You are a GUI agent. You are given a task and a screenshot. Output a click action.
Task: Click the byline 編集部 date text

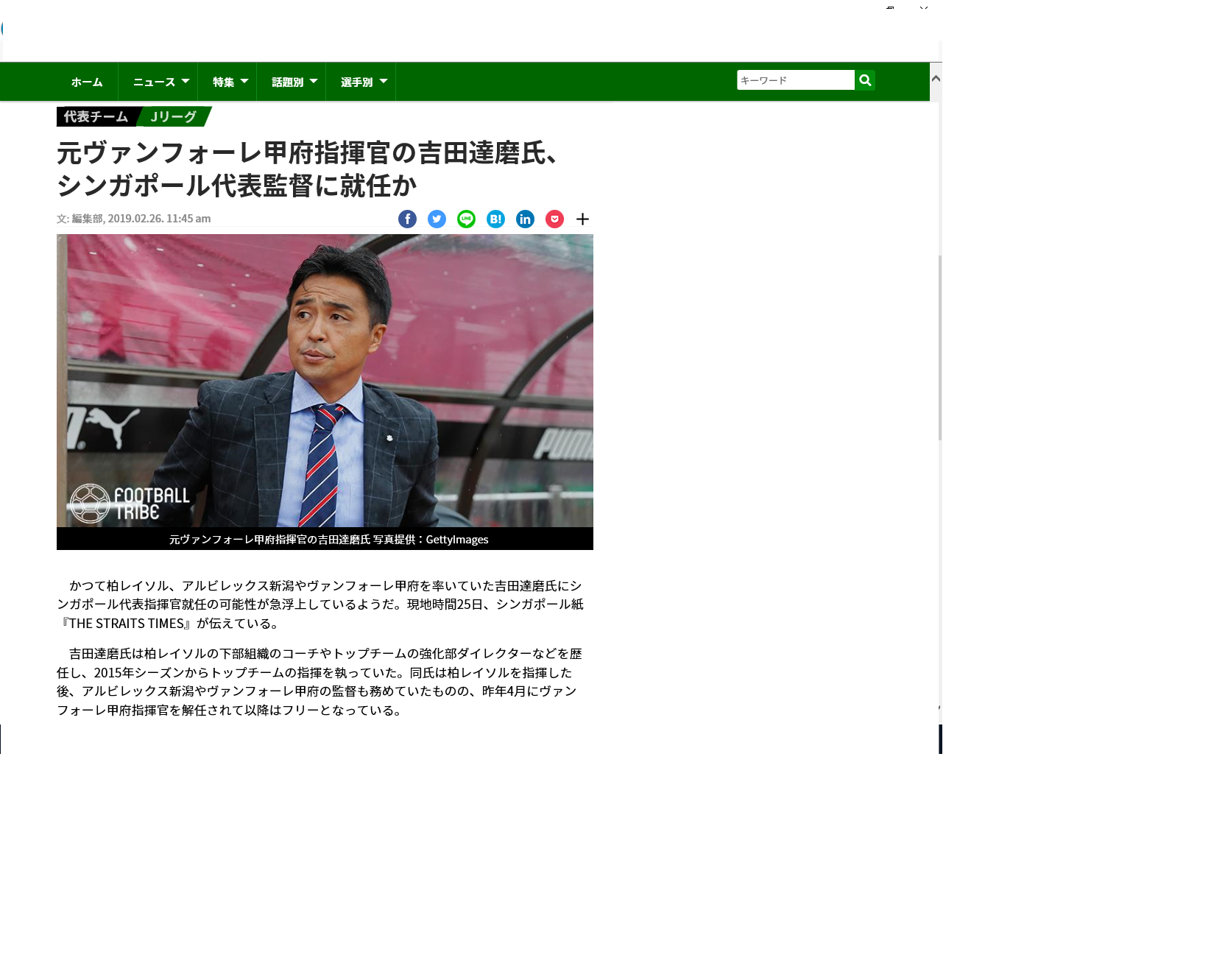[x=134, y=219]
